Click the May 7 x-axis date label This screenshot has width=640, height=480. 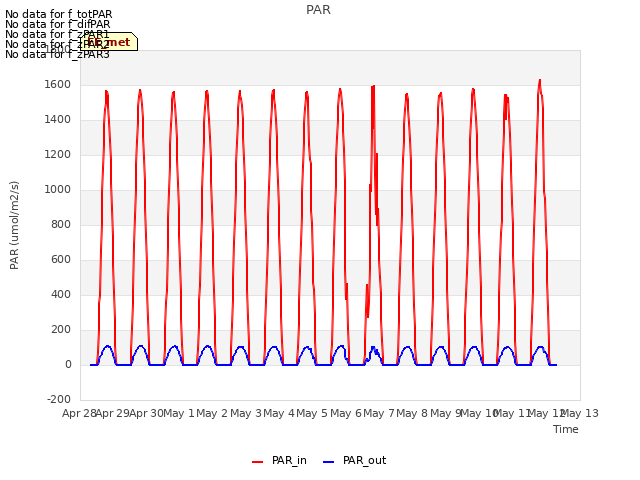point(379,413)
